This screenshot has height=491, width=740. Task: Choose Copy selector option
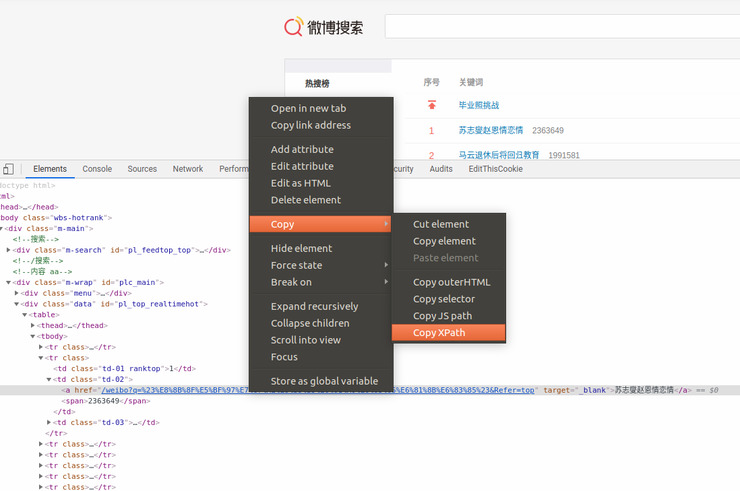tap(444, 299)
